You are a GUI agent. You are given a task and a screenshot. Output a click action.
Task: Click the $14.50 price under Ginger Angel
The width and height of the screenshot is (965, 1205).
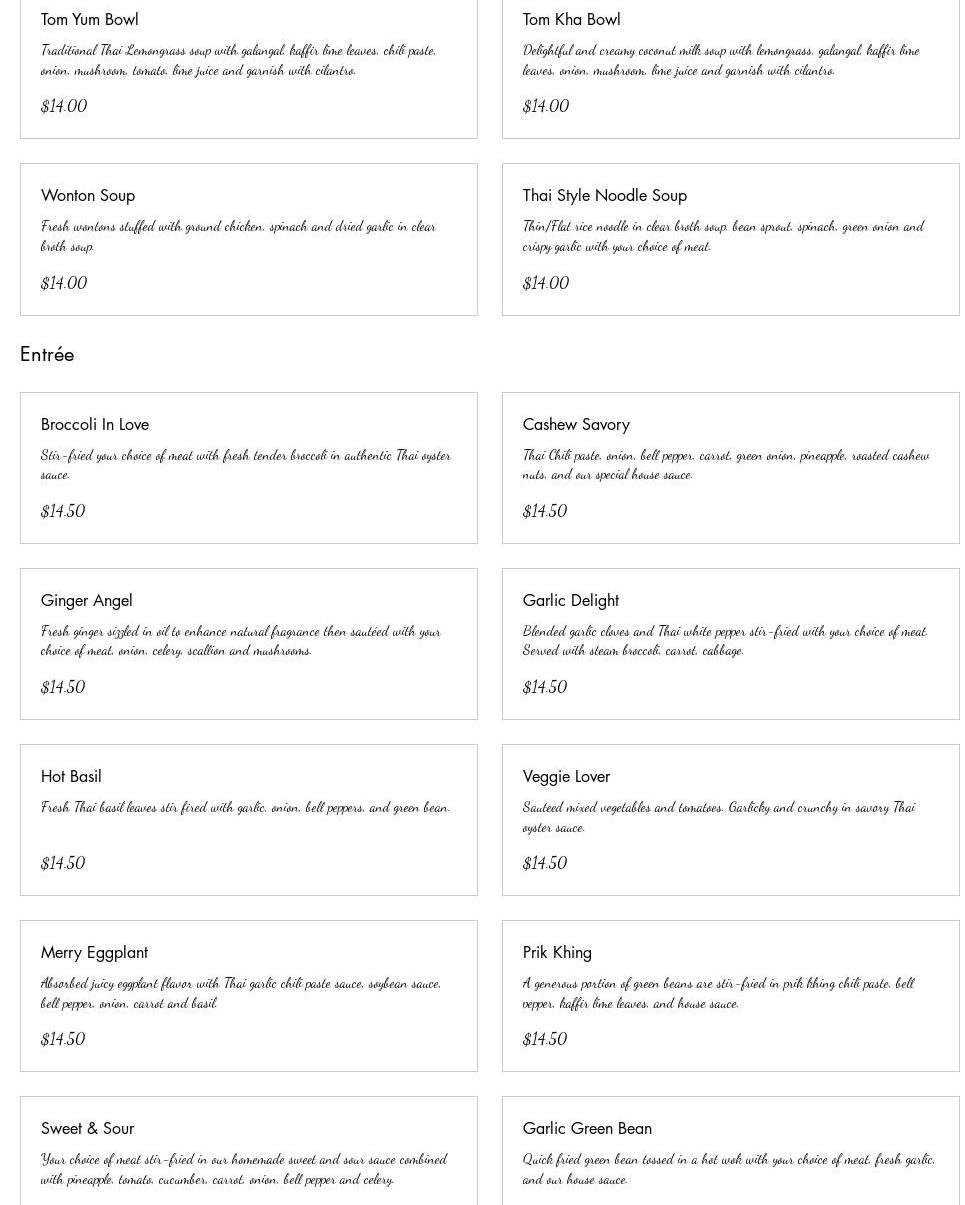[x=63, y=687]
